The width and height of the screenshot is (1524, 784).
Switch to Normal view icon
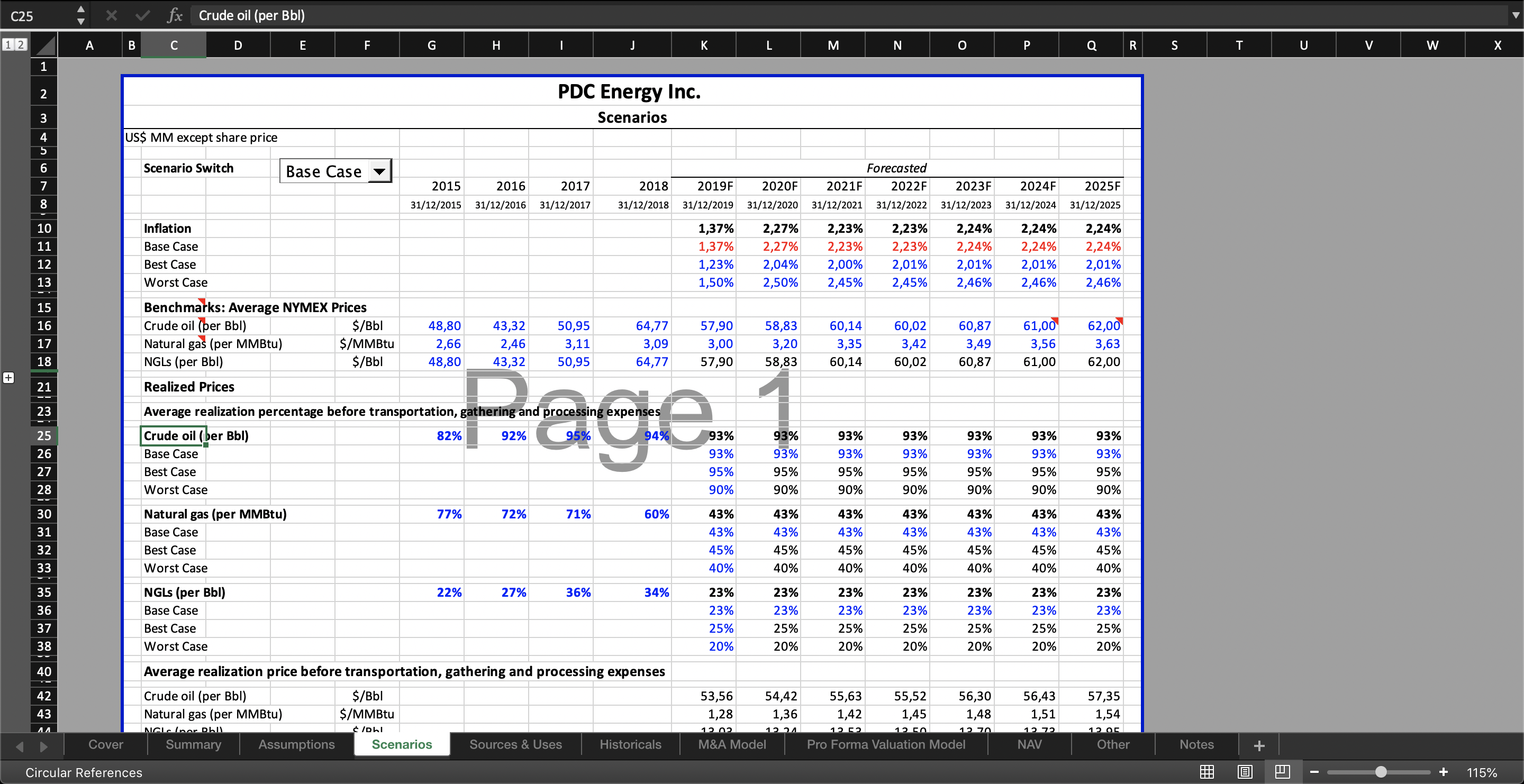tap(1207, 772)
